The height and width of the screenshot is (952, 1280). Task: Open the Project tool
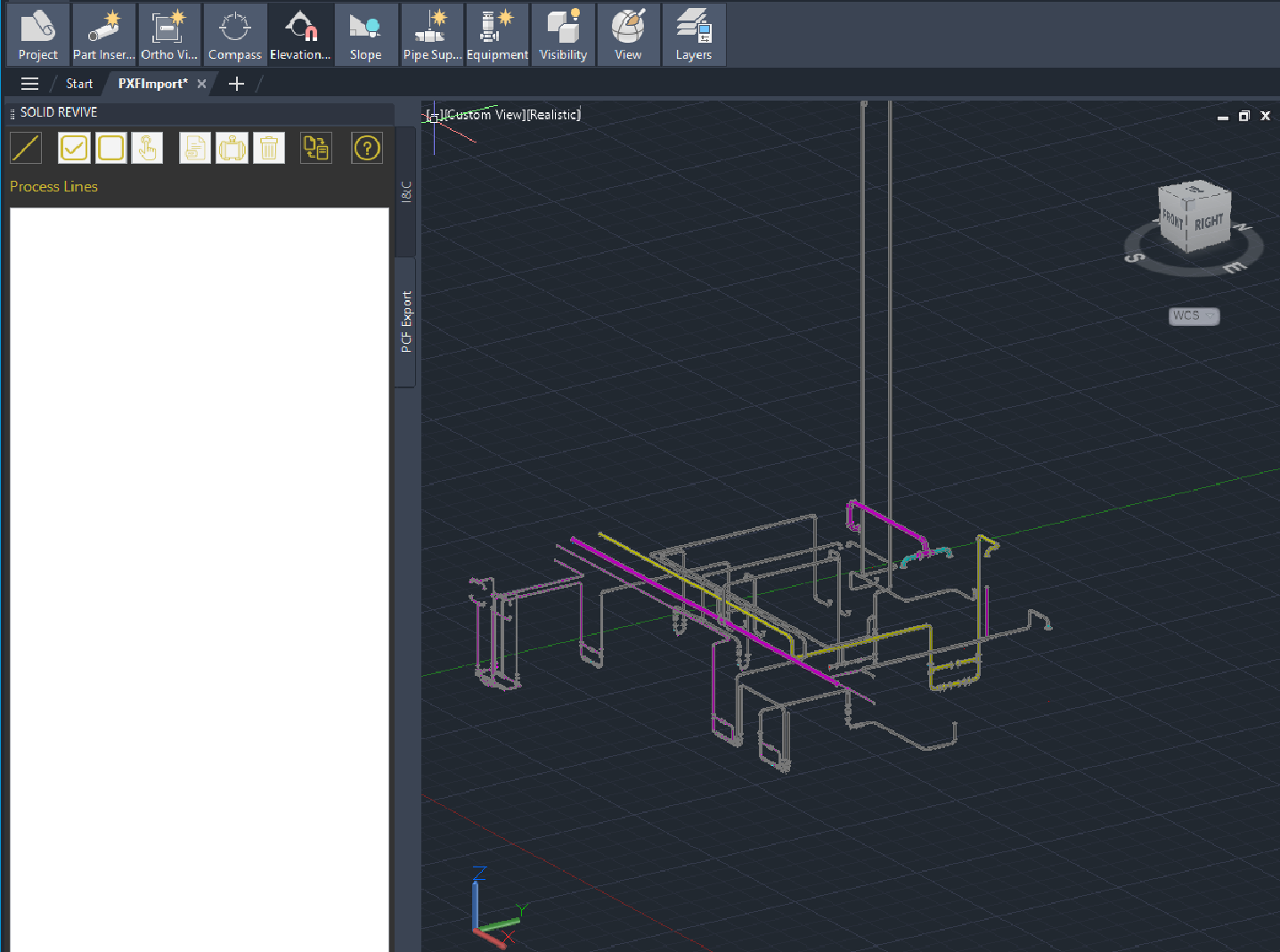point(38,35)
